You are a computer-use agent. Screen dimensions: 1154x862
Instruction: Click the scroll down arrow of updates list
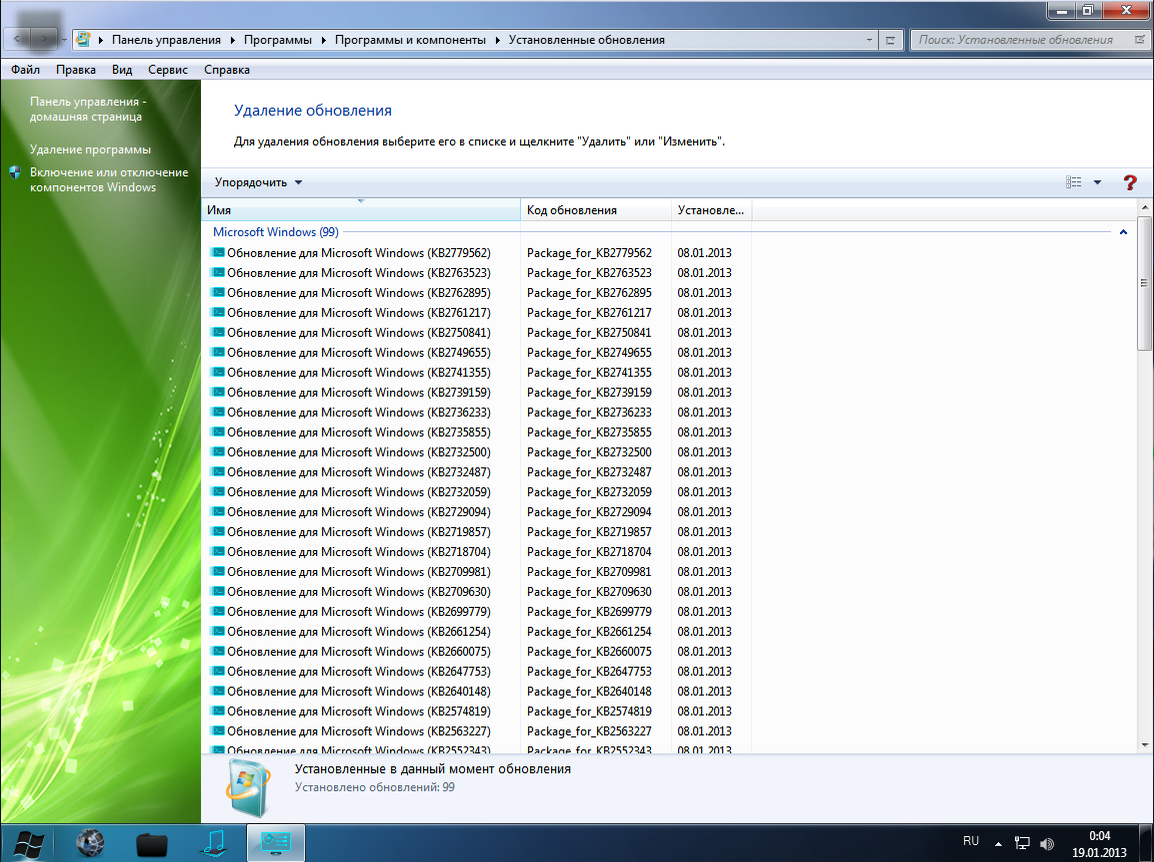tap(1144, 745)
